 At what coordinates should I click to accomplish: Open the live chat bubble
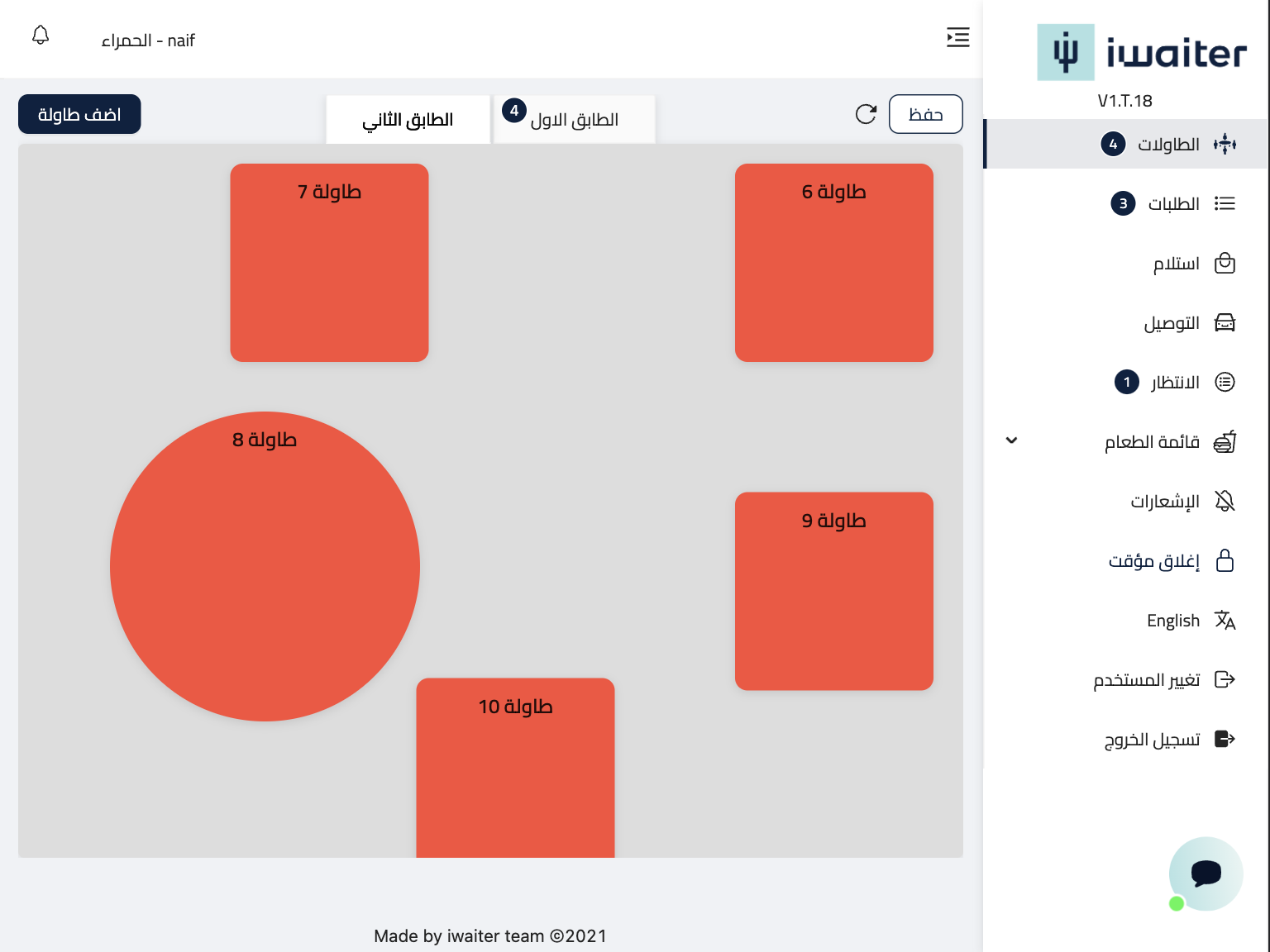(x=1206, y=873)
